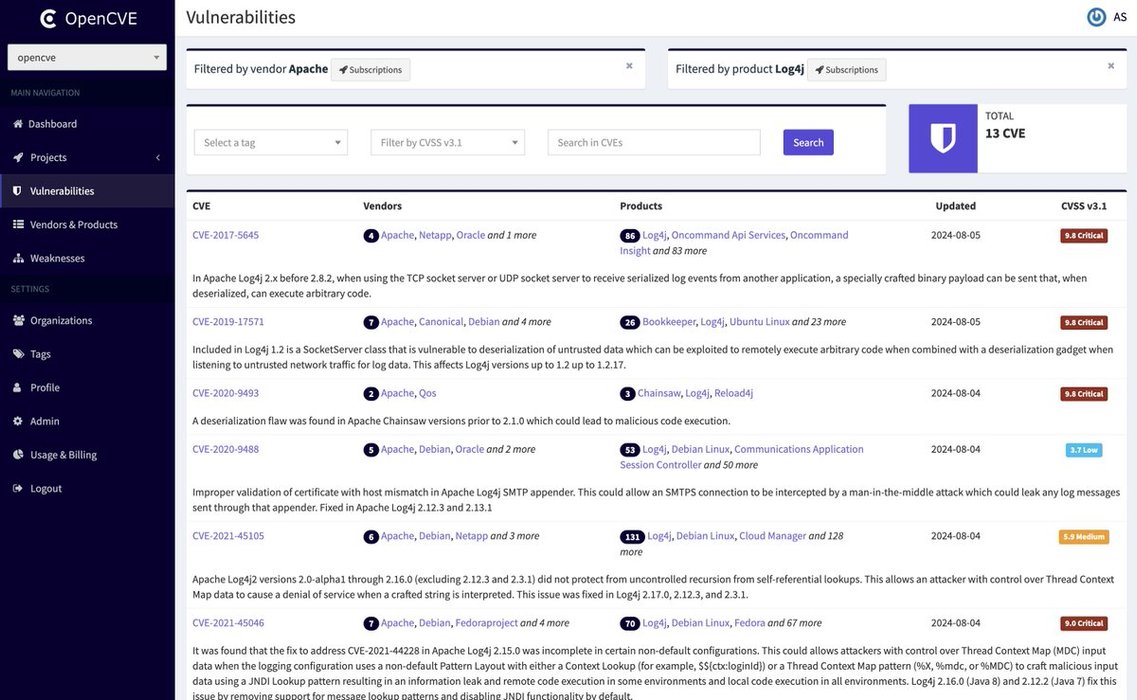1137x700 pixels.
Task: Click the AS user initials
Action: click(1120, 17)
